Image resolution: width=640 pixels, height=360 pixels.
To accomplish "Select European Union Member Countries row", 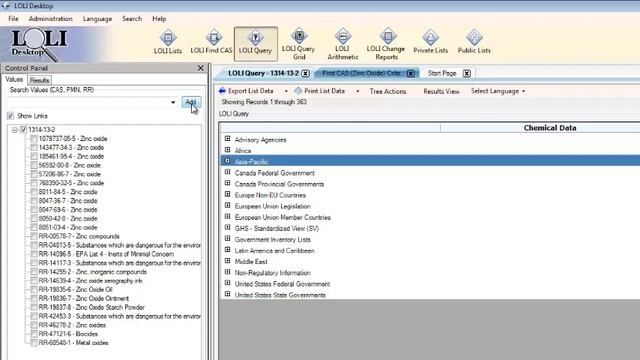I will pyautogui.click(x=282, y=218).
